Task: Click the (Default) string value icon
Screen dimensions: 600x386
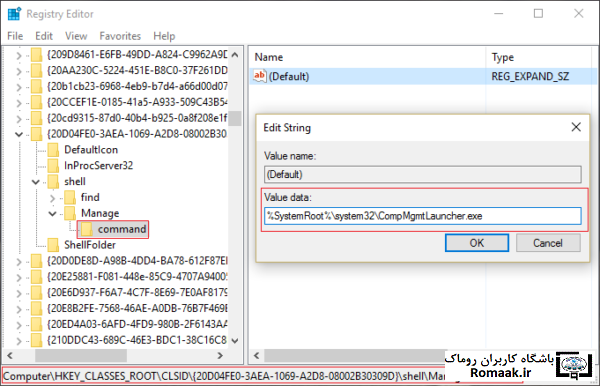Action: (x=259, y=76)
